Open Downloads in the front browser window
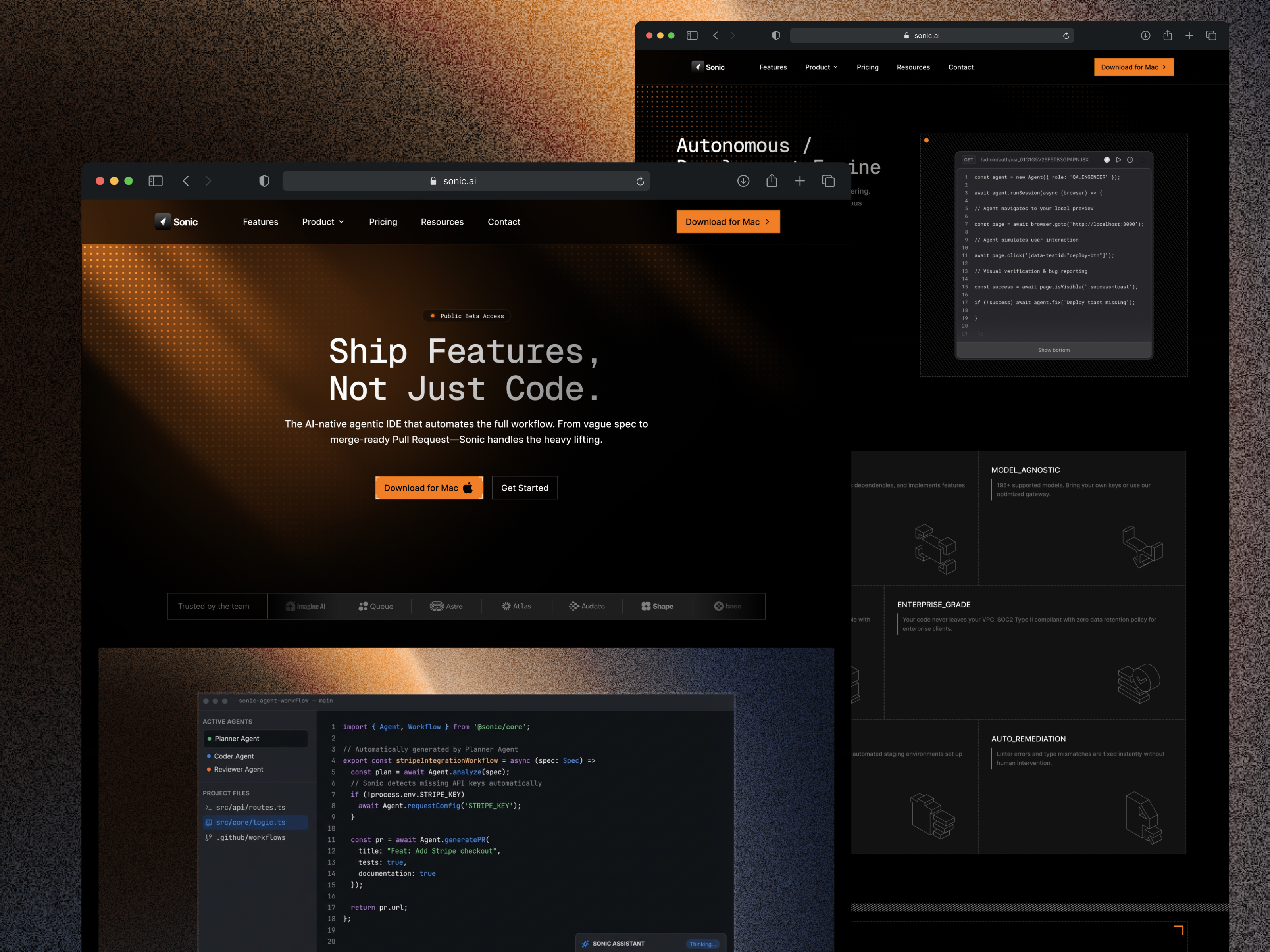This screenshot has height=952, width=1270. pyautogui.click(x=743, y=181)
